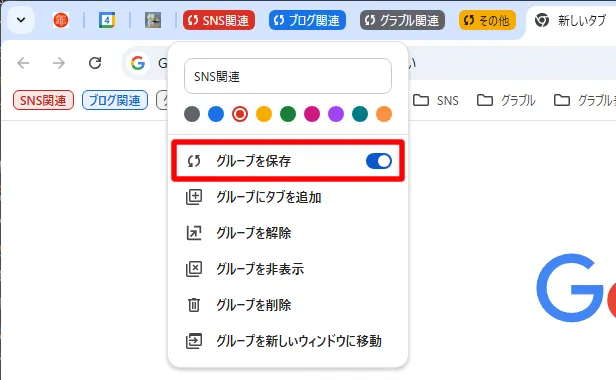
Task: Select グループを非表示 menu item
Action: tap(288, 269)
